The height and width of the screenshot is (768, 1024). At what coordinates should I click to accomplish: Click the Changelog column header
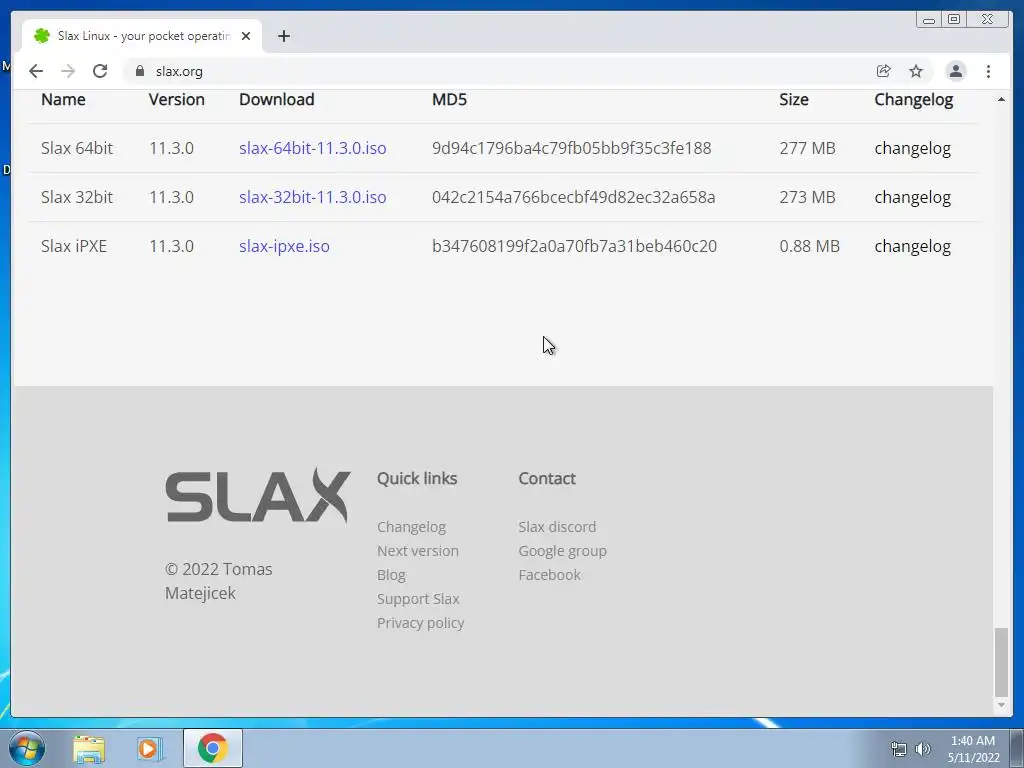tap(914, 99)
